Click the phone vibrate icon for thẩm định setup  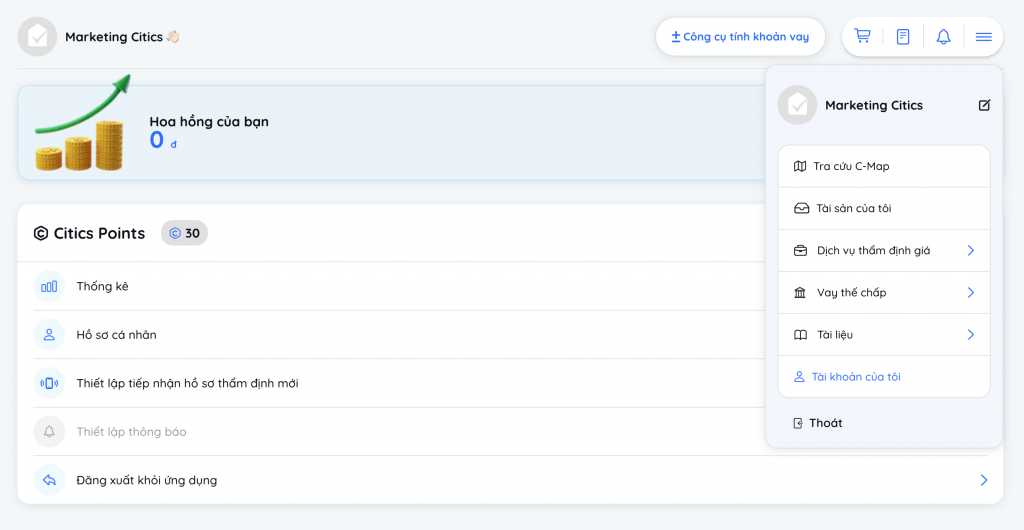(49, 383)
